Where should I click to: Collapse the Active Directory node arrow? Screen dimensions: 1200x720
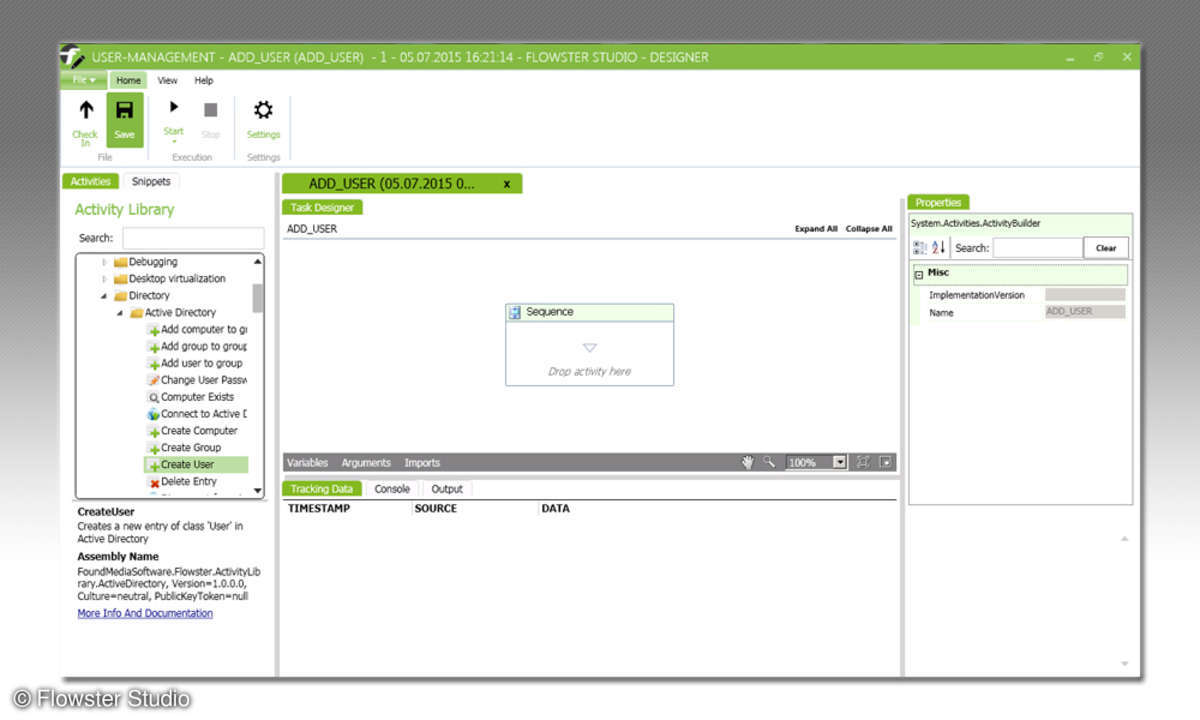point(120,313)
